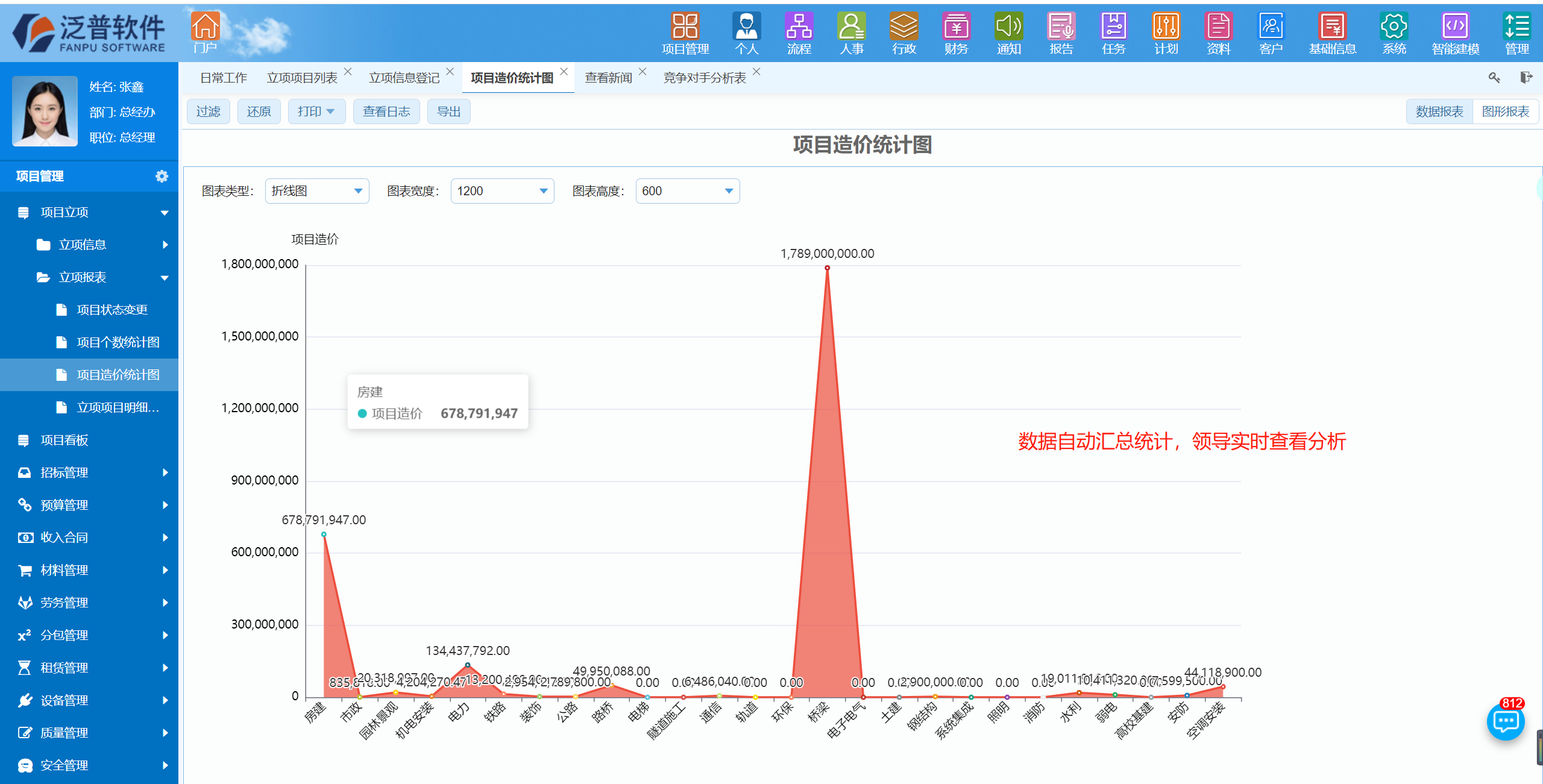Image resolution: width=1543 pixels, height=784 pixels.
Task: Open 项目个数统计图 in sidebar
Action: [x=89, y=342]
